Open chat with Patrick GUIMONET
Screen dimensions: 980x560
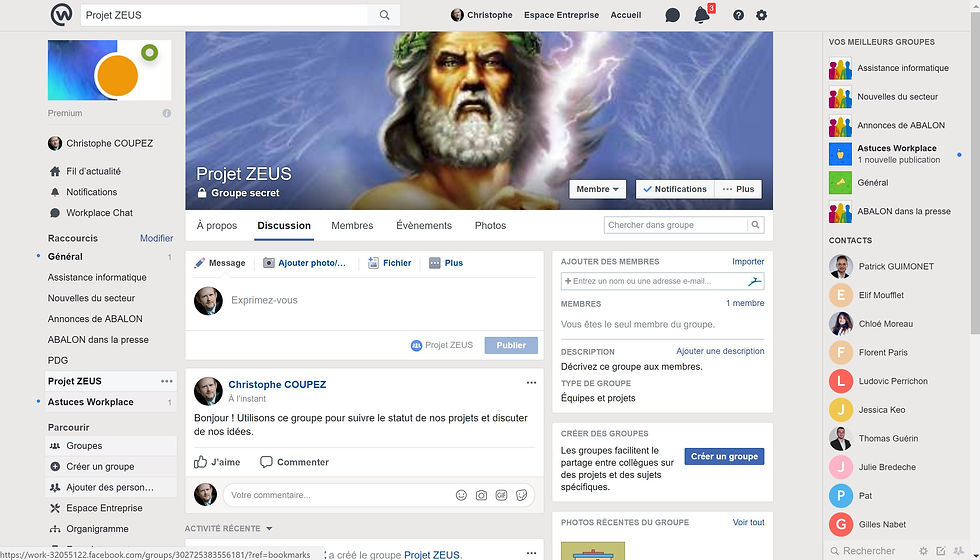[x=895, y=266]
